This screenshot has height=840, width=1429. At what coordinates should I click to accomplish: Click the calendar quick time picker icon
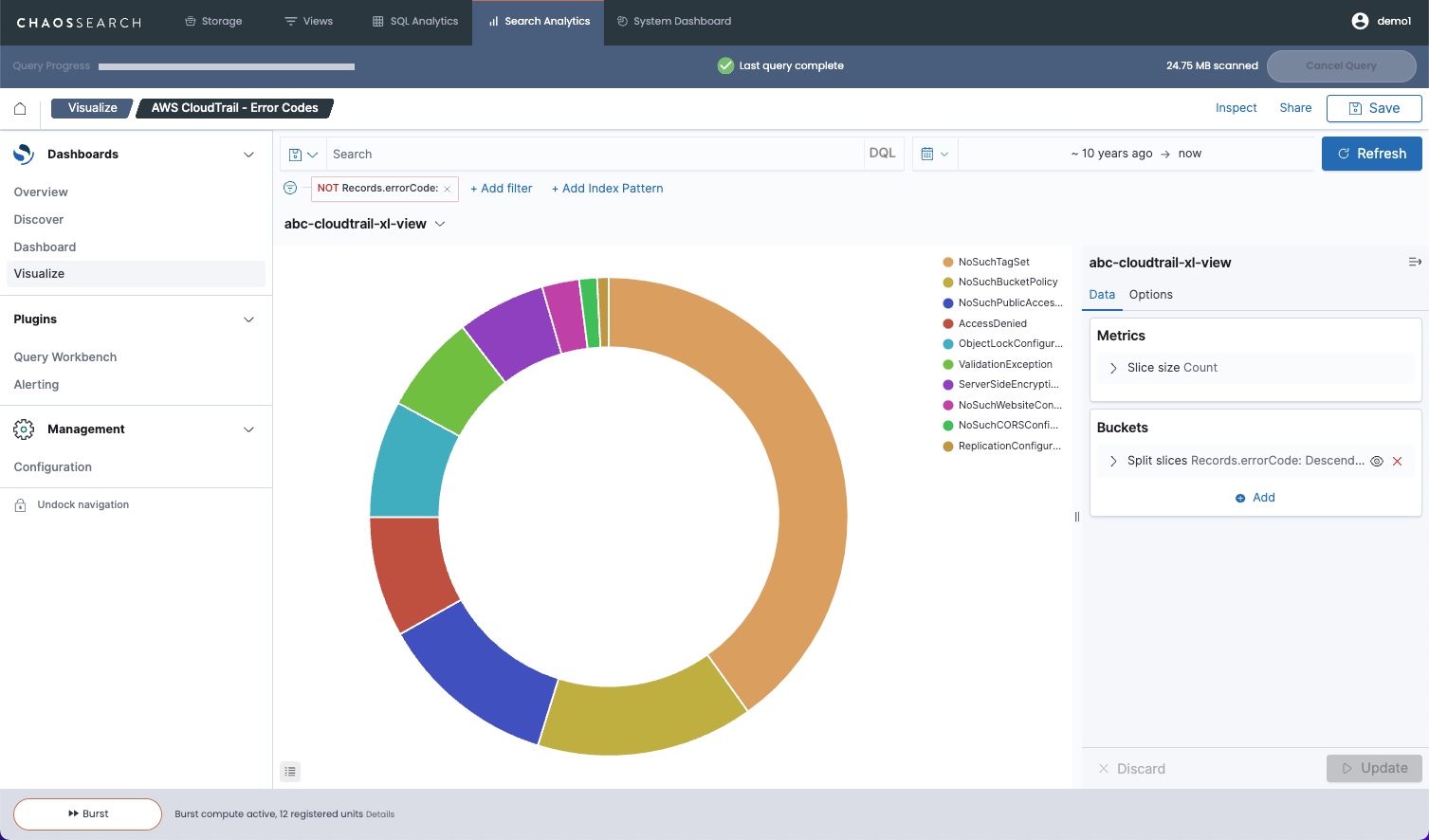click(x=934, y=154)
